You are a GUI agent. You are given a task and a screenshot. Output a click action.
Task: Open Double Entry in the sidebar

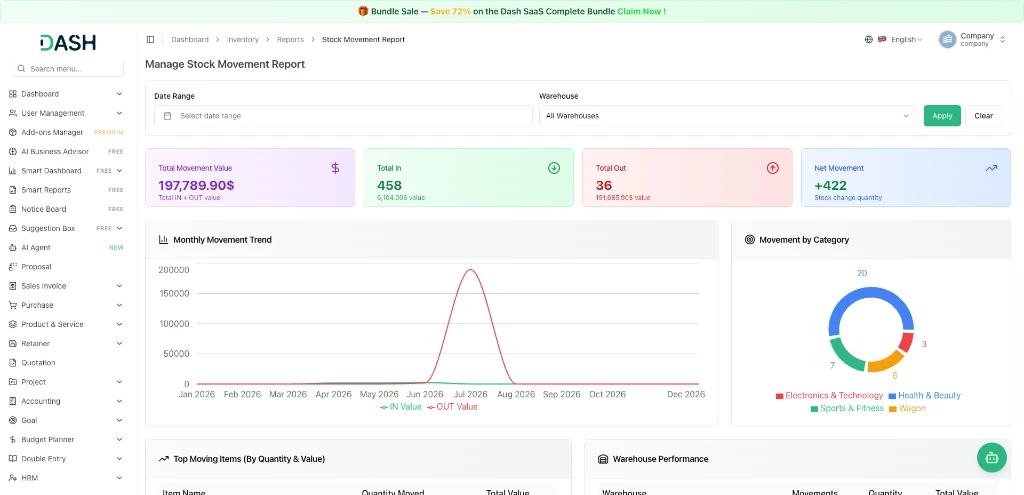tap(66, 458)
